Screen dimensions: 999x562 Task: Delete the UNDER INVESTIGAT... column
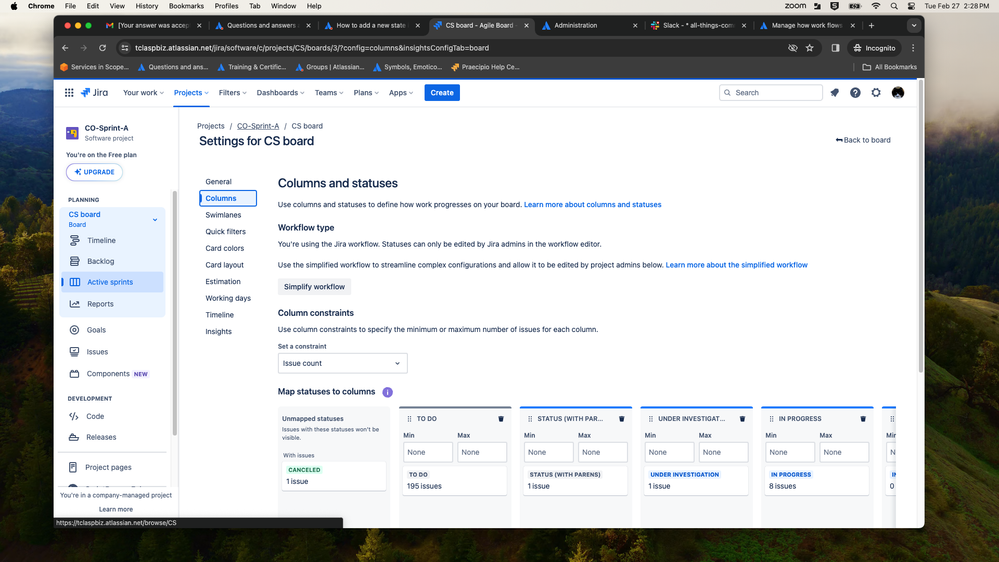click(742, 419)
